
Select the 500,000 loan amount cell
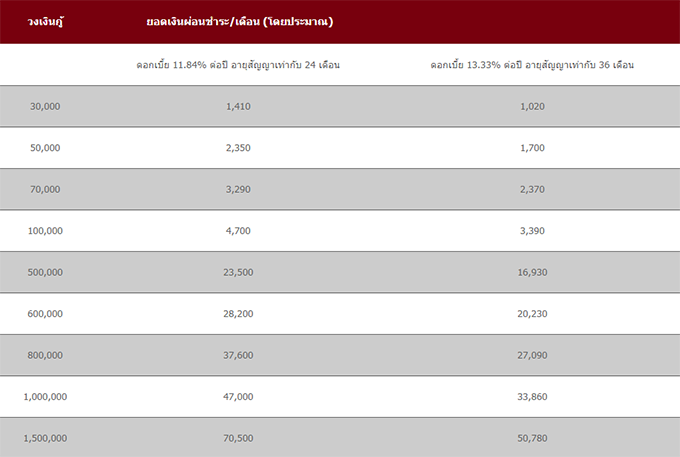(45, 272)
